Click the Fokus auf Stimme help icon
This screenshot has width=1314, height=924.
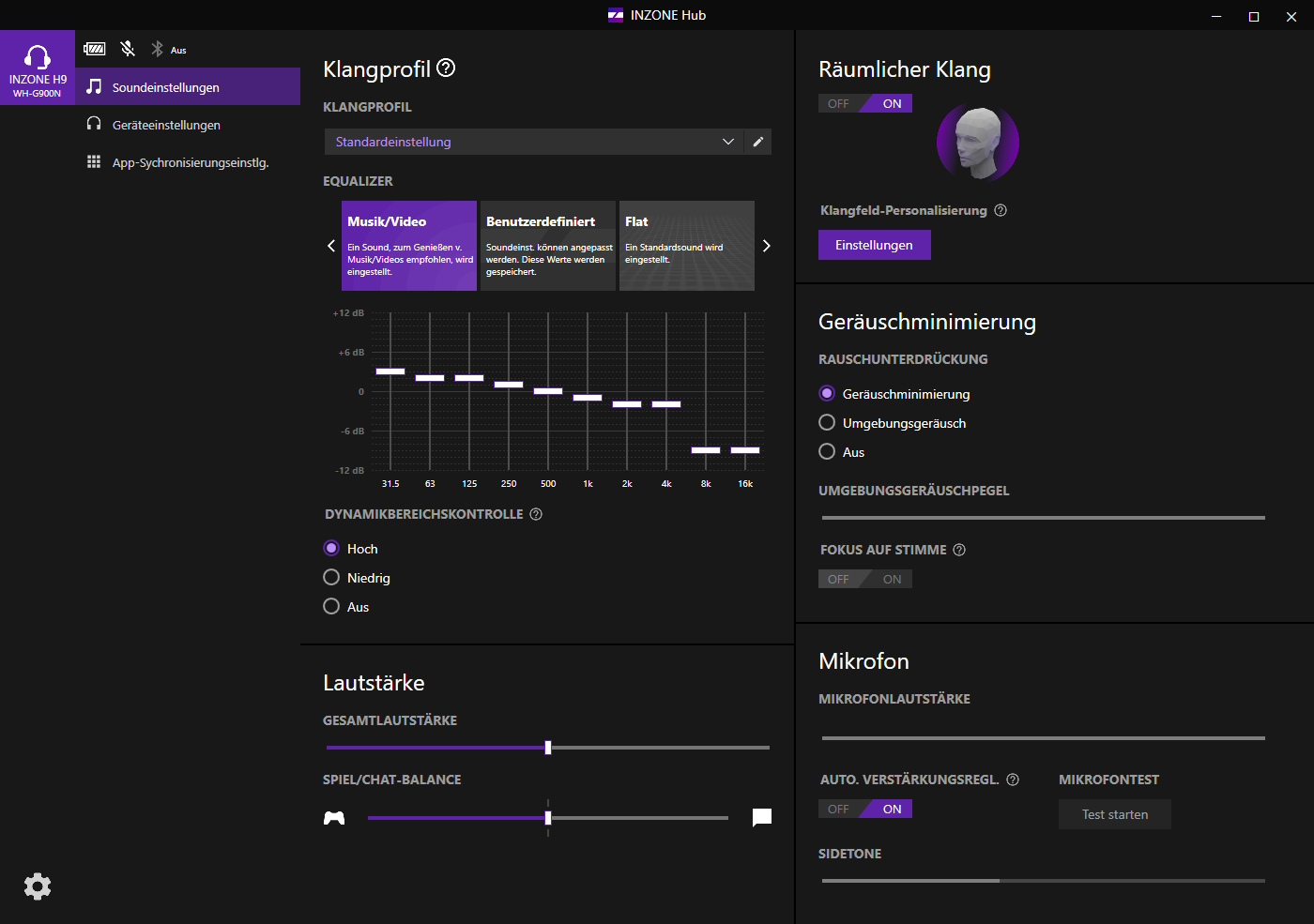(x=959, y=550)
